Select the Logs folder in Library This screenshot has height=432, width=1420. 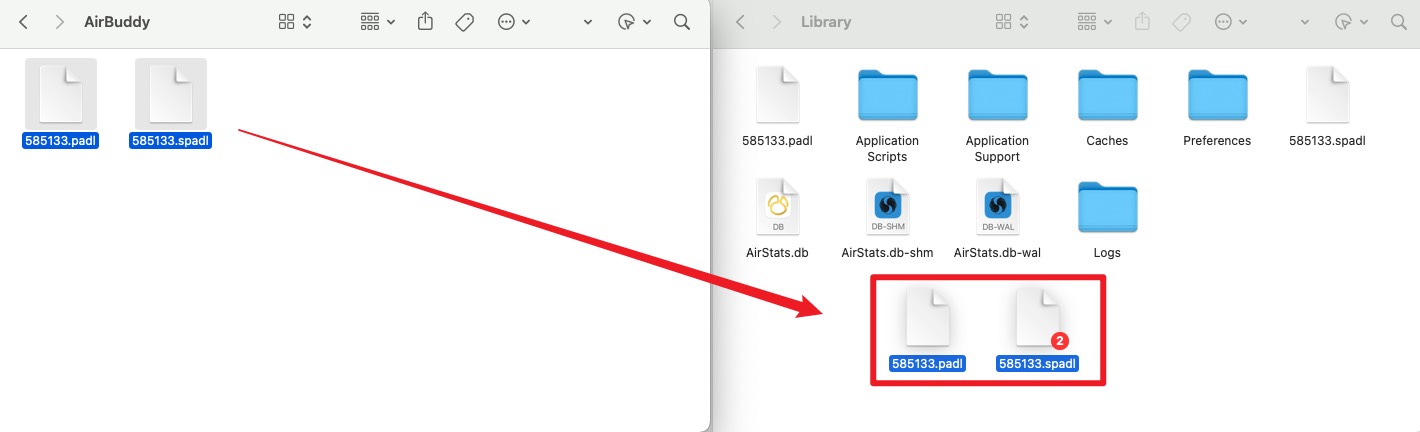pos(1107,207)
